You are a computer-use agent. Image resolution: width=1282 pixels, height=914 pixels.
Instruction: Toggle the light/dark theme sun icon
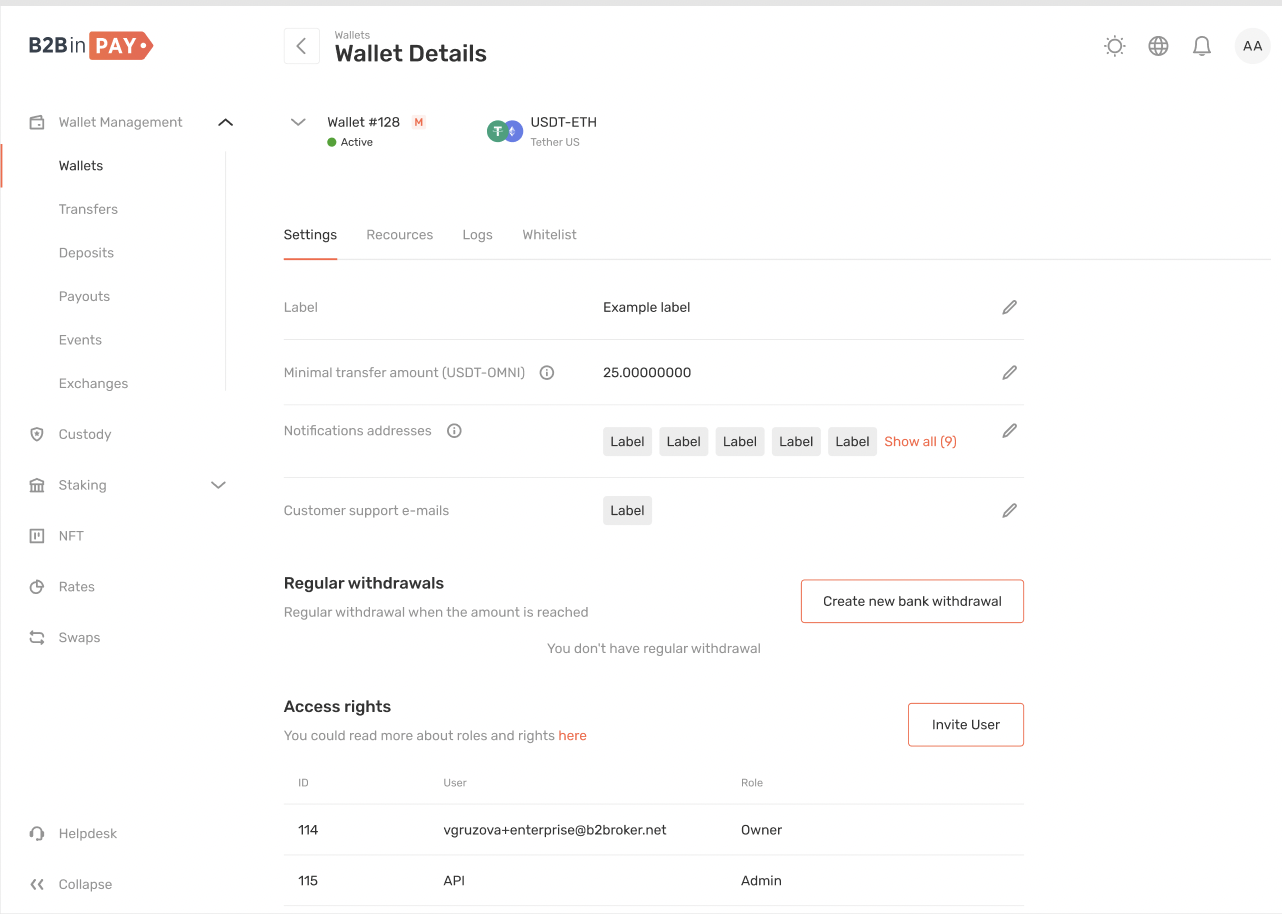[1114, 46]
